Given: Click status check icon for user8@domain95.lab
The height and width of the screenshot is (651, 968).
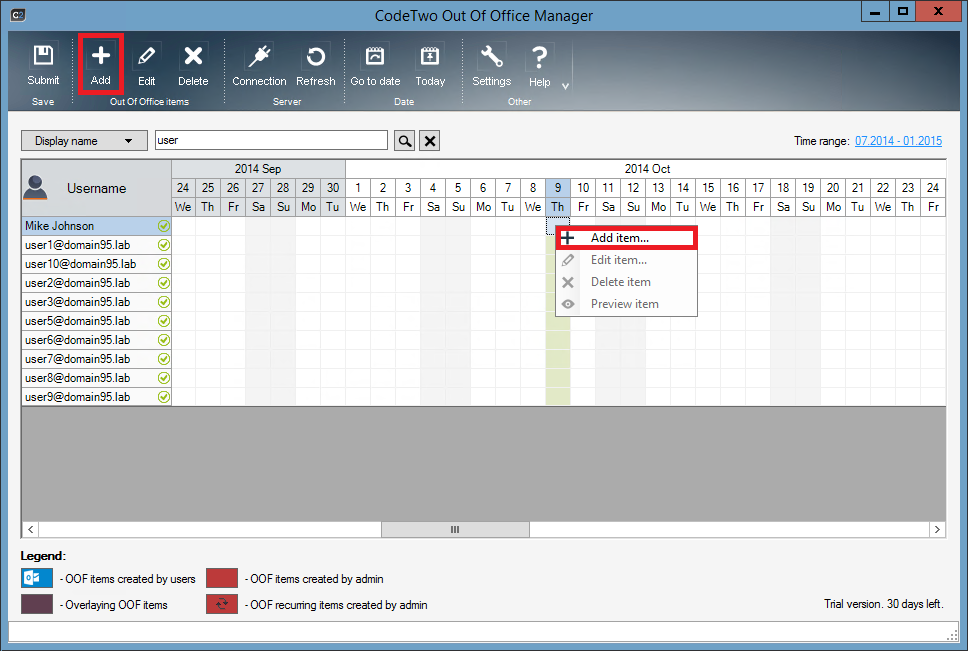Looking at the screenshot, I should click(x=164, y=378).
